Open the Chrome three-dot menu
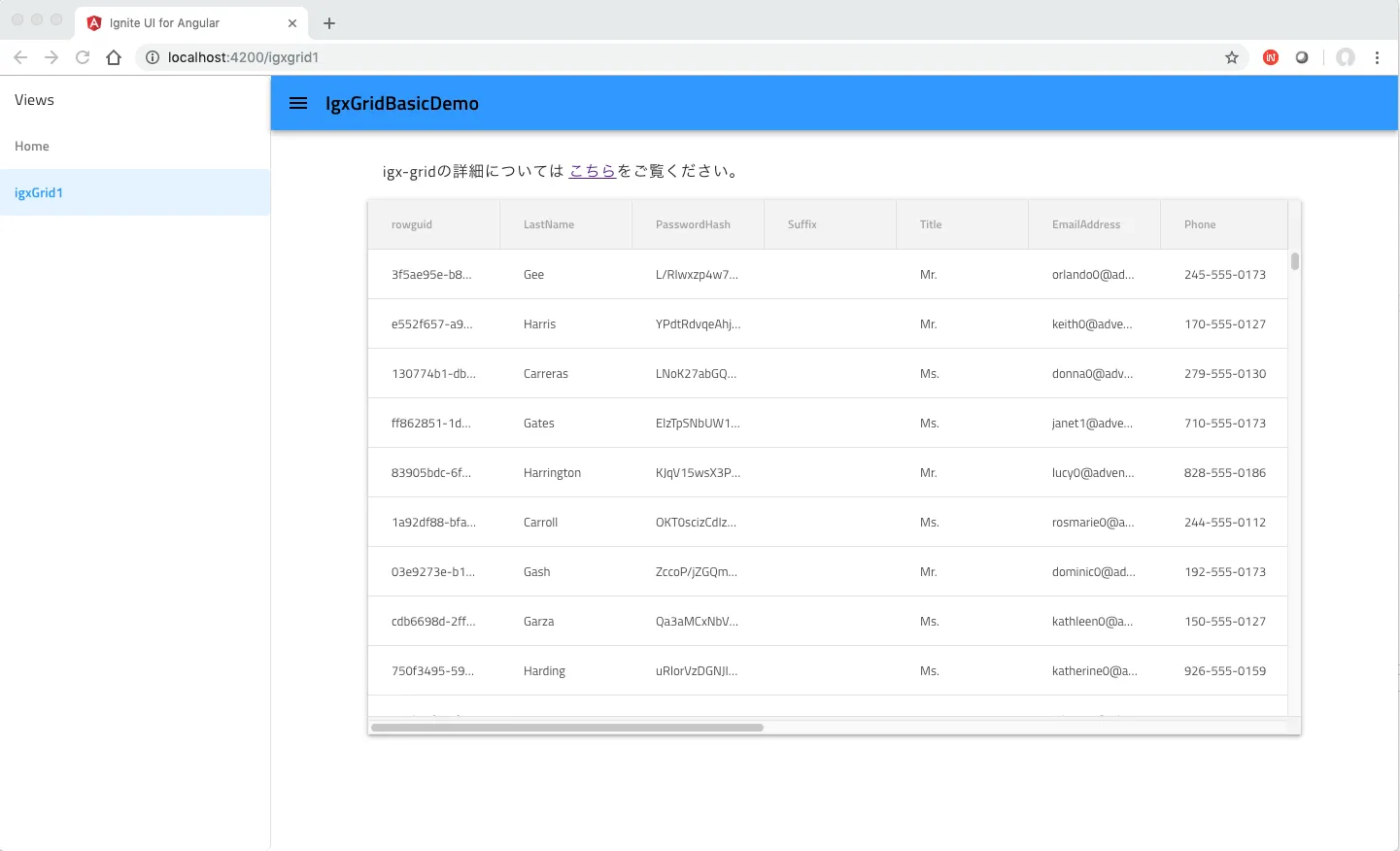1400x851 pixels. pyautogui.click(x=1377, y=57)
